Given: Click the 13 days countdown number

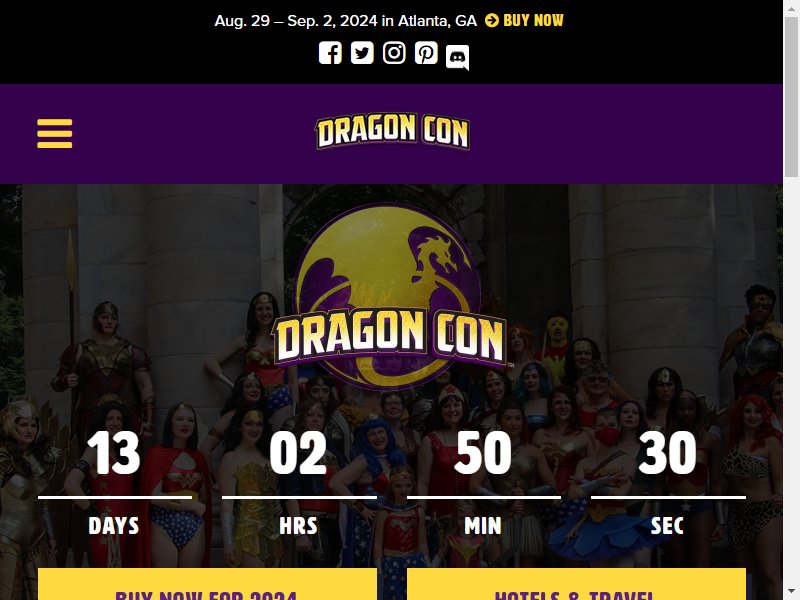Looking at the screenshot, I should tap(113, 453).
